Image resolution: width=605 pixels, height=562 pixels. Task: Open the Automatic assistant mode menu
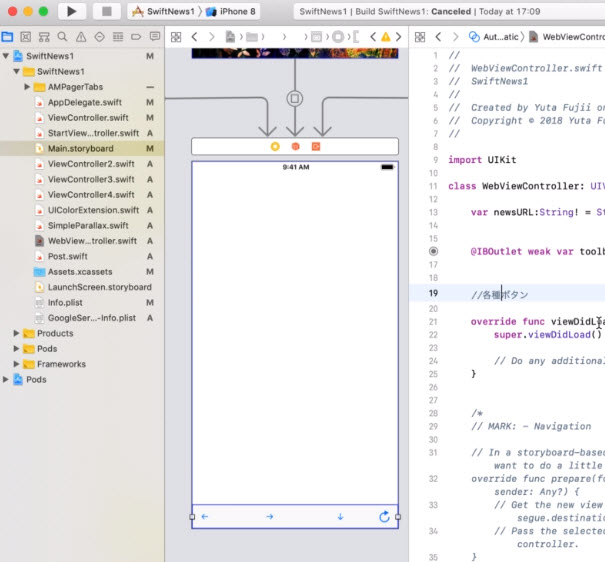(x=494, y=37)
